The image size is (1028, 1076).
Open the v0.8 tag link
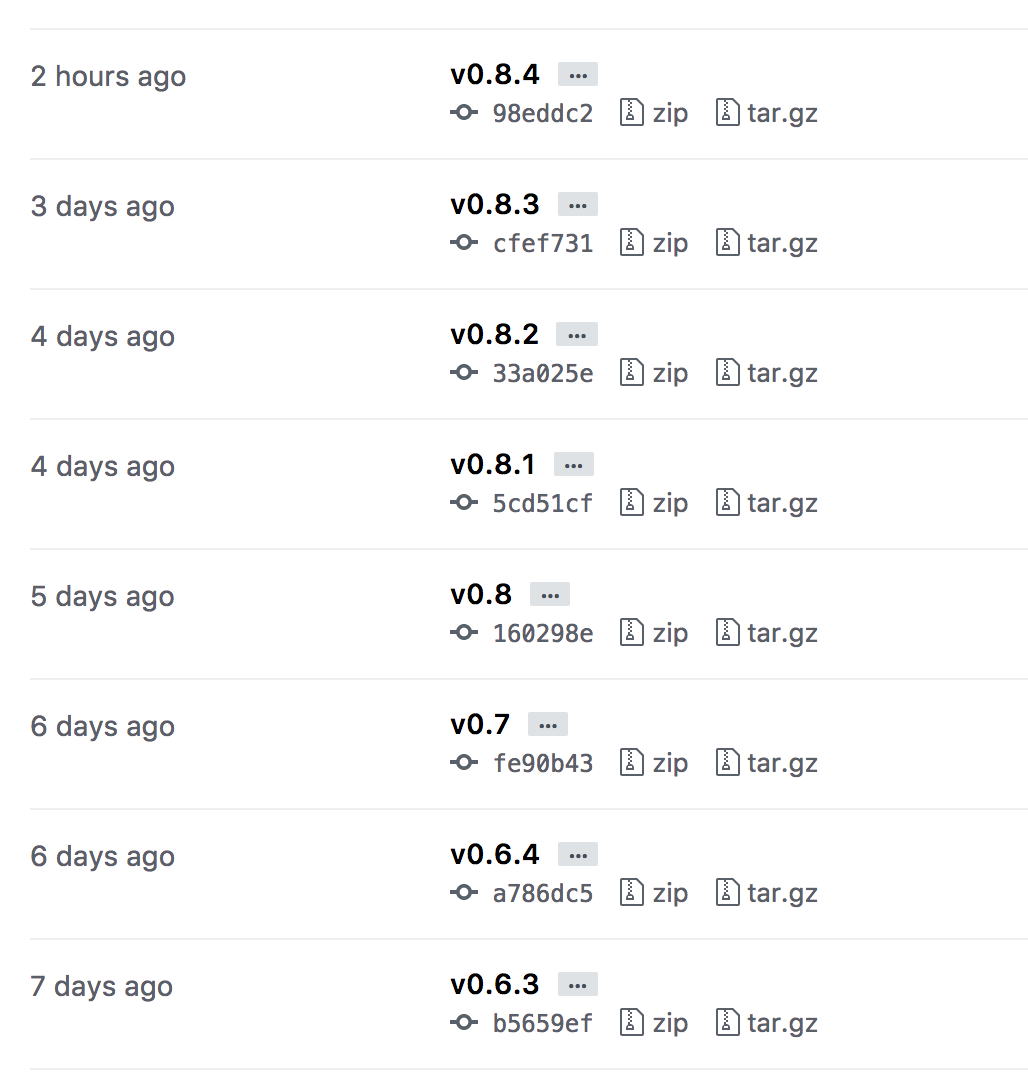pos(481,595)
